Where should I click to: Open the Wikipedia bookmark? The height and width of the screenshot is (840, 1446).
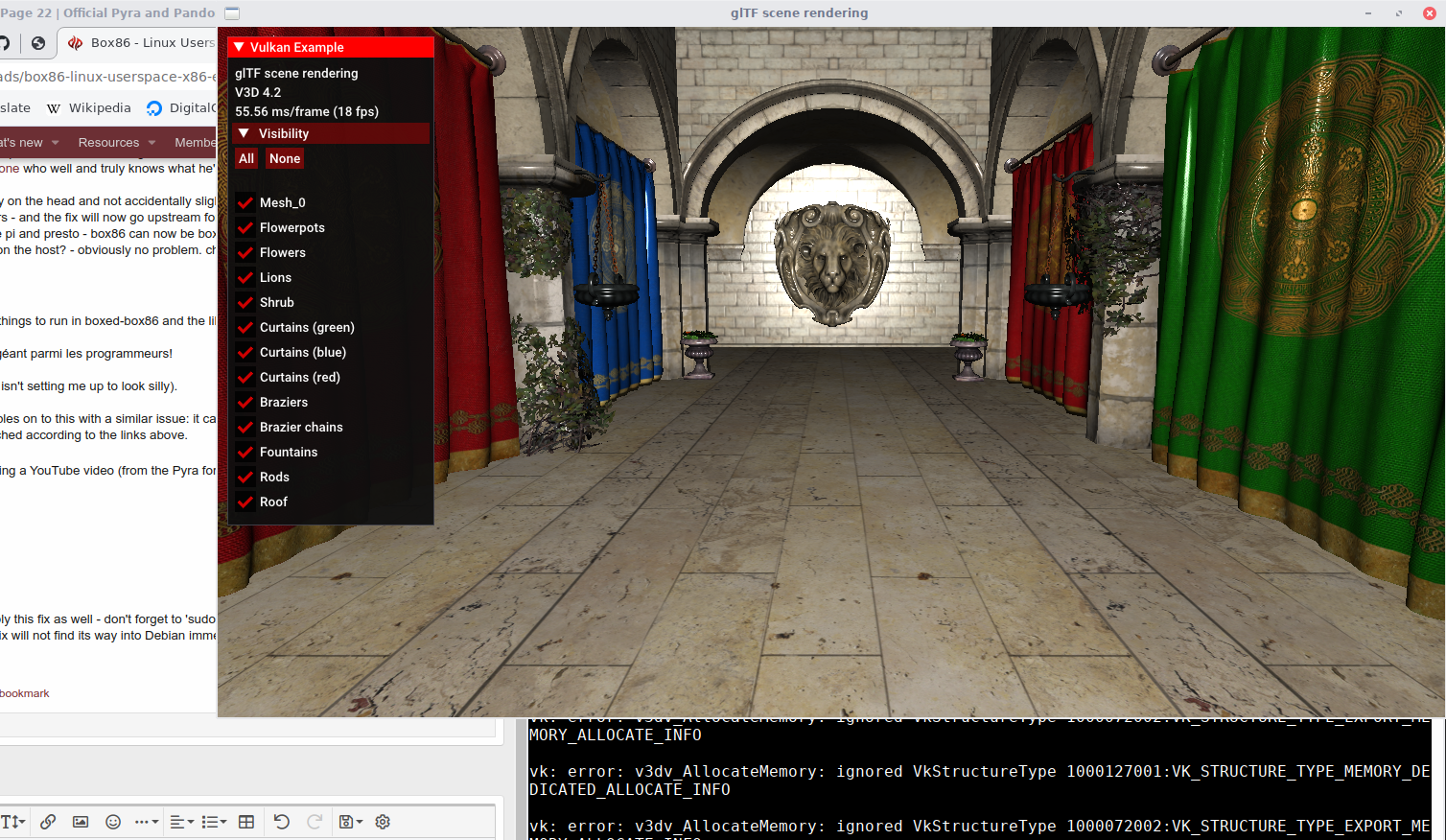[89, 108]
